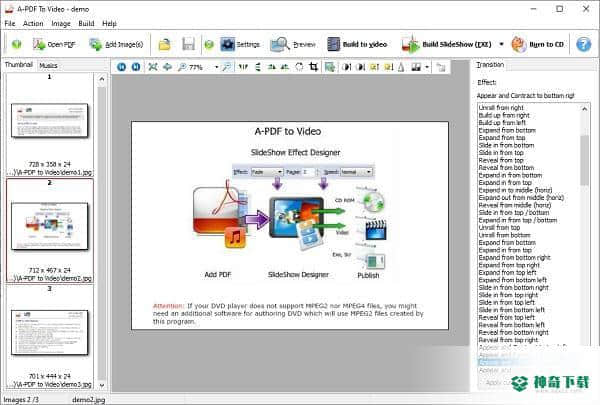The height and width of the screenshot is (405, 600).
Task: Select 'Unroll from right' effect
Action: pos(501,108)
